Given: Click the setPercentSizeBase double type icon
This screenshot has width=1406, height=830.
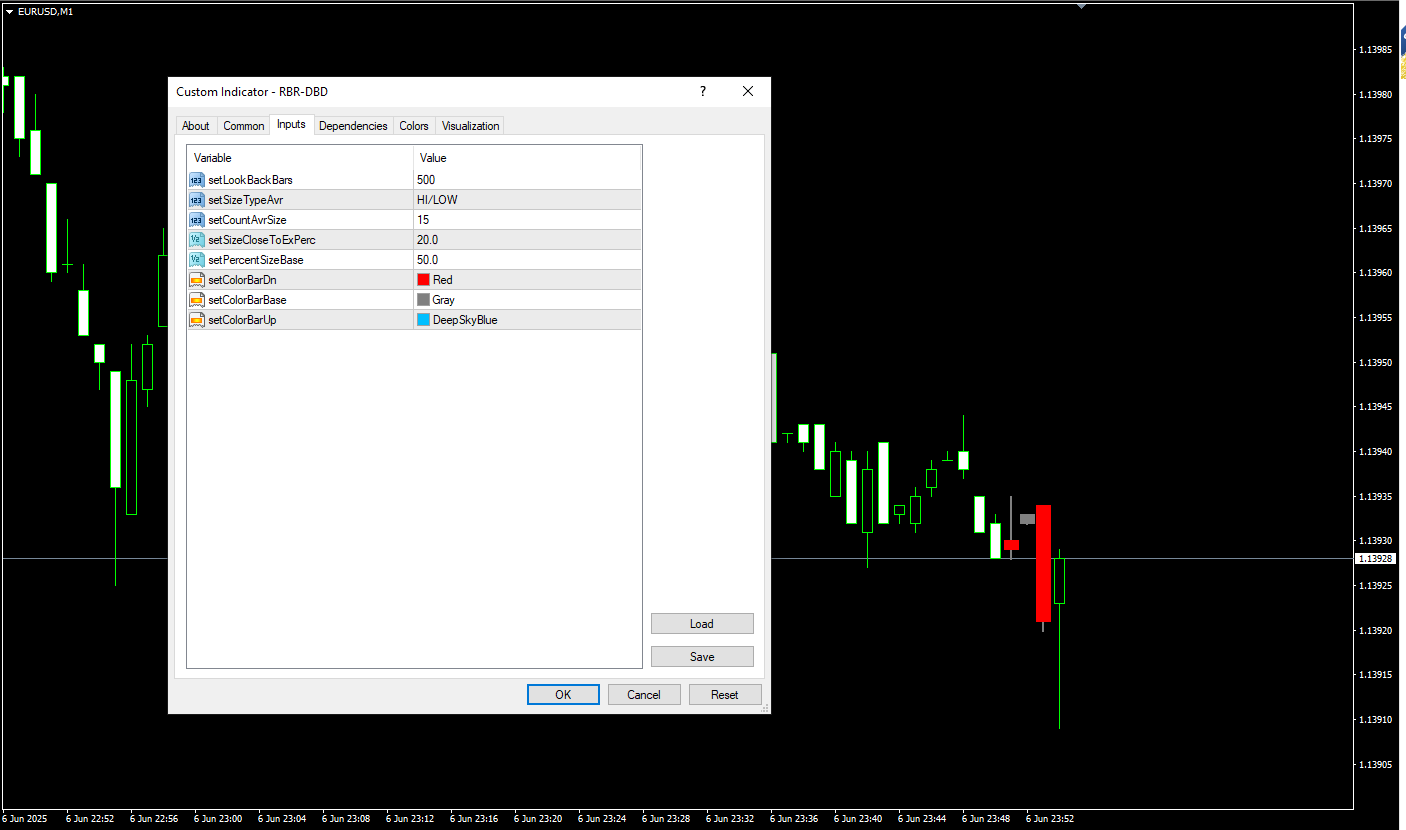Looking at the screenshot, I should (197, 260).
